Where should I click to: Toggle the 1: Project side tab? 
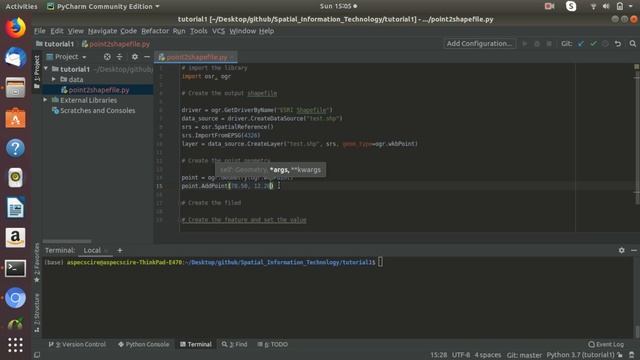pyautogui.click(x=37, y=72)
